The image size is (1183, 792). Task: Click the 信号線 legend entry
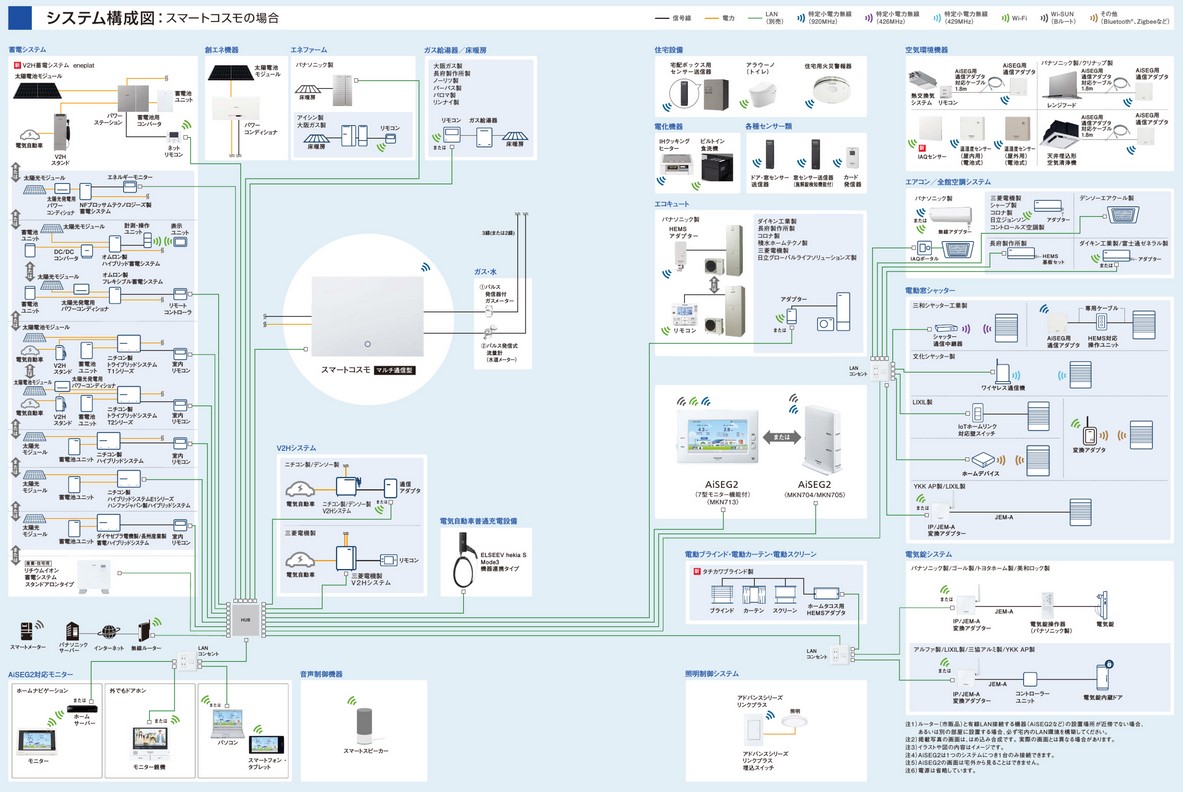[673, 18]
